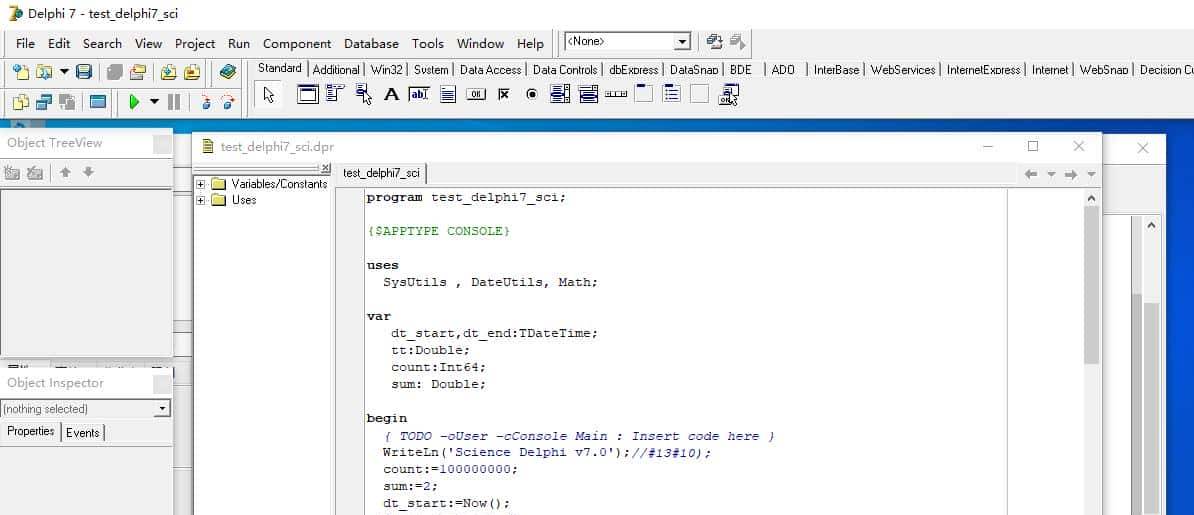Select the PopupMenu component icon

(364, 94)
